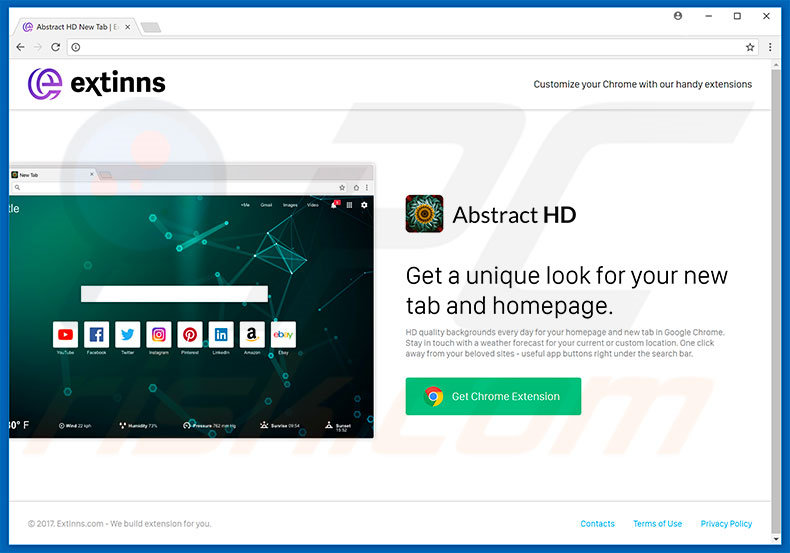Click the notification bell in preview
790x553 pixels.
[334, 204]
